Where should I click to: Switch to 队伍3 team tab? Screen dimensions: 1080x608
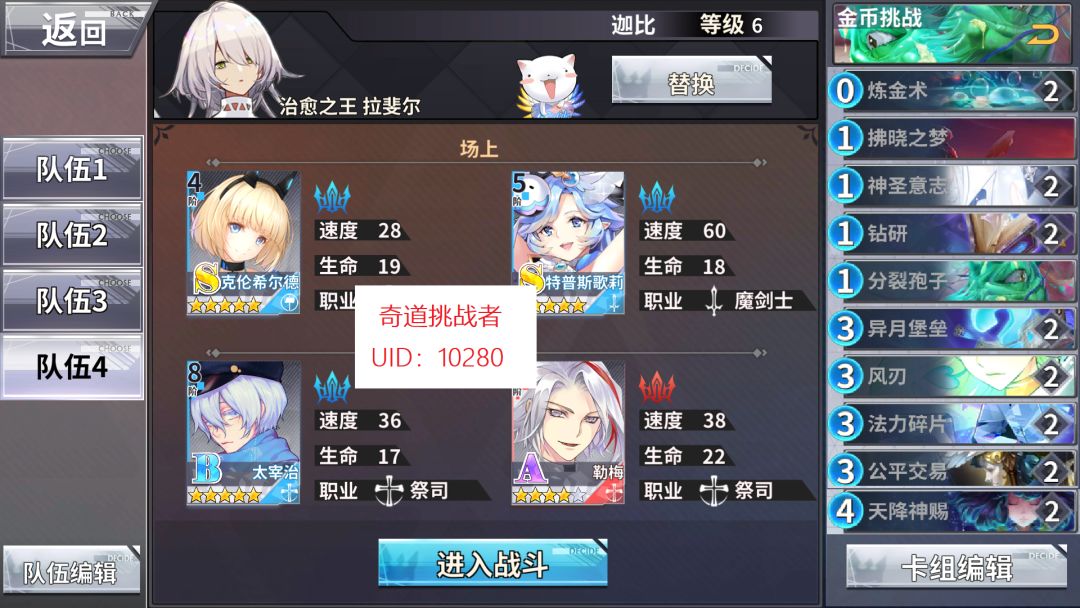click(x=72, y=301)
